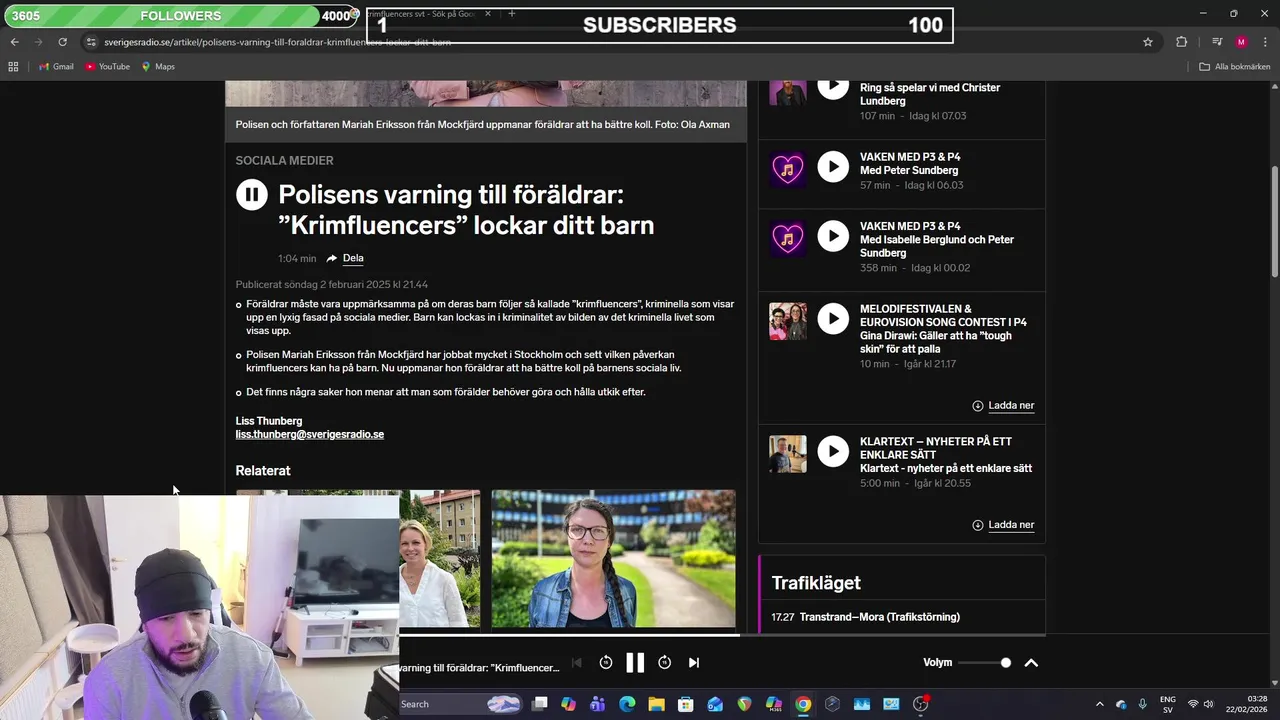Click the address bar with sverigesradio.se URL
Viewport: 1280px width, 720px height.
(620, 42)
